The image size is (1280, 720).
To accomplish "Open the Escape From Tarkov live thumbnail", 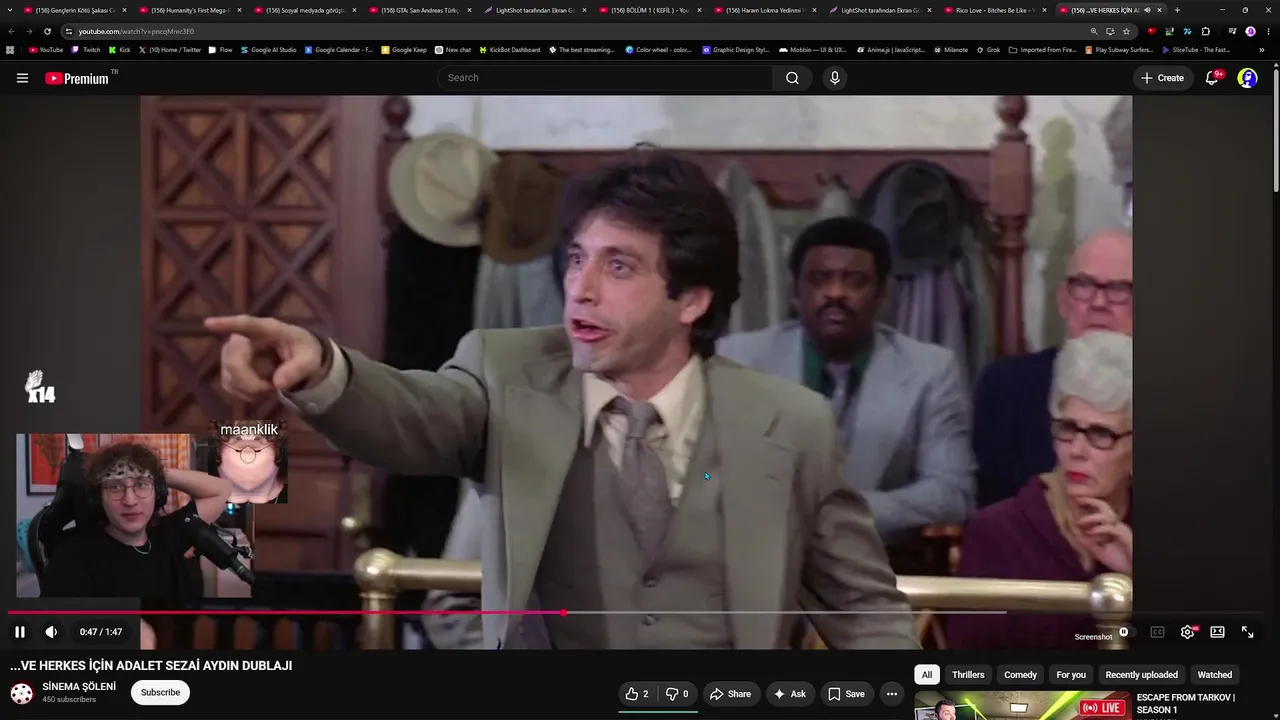I will coord(1022,706).
